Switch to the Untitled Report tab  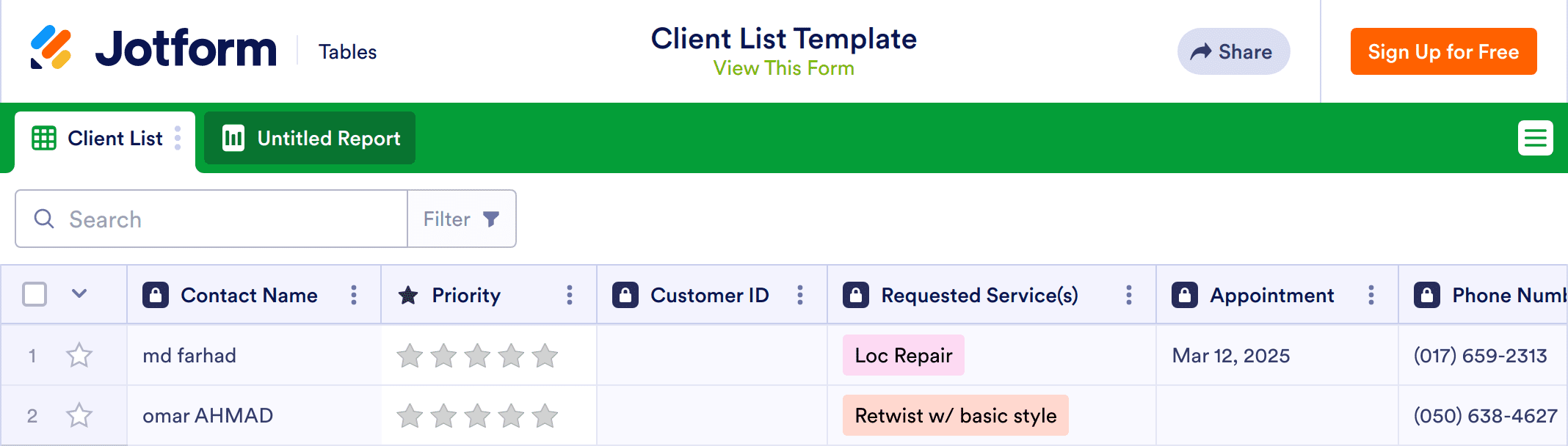coord(311,138)
